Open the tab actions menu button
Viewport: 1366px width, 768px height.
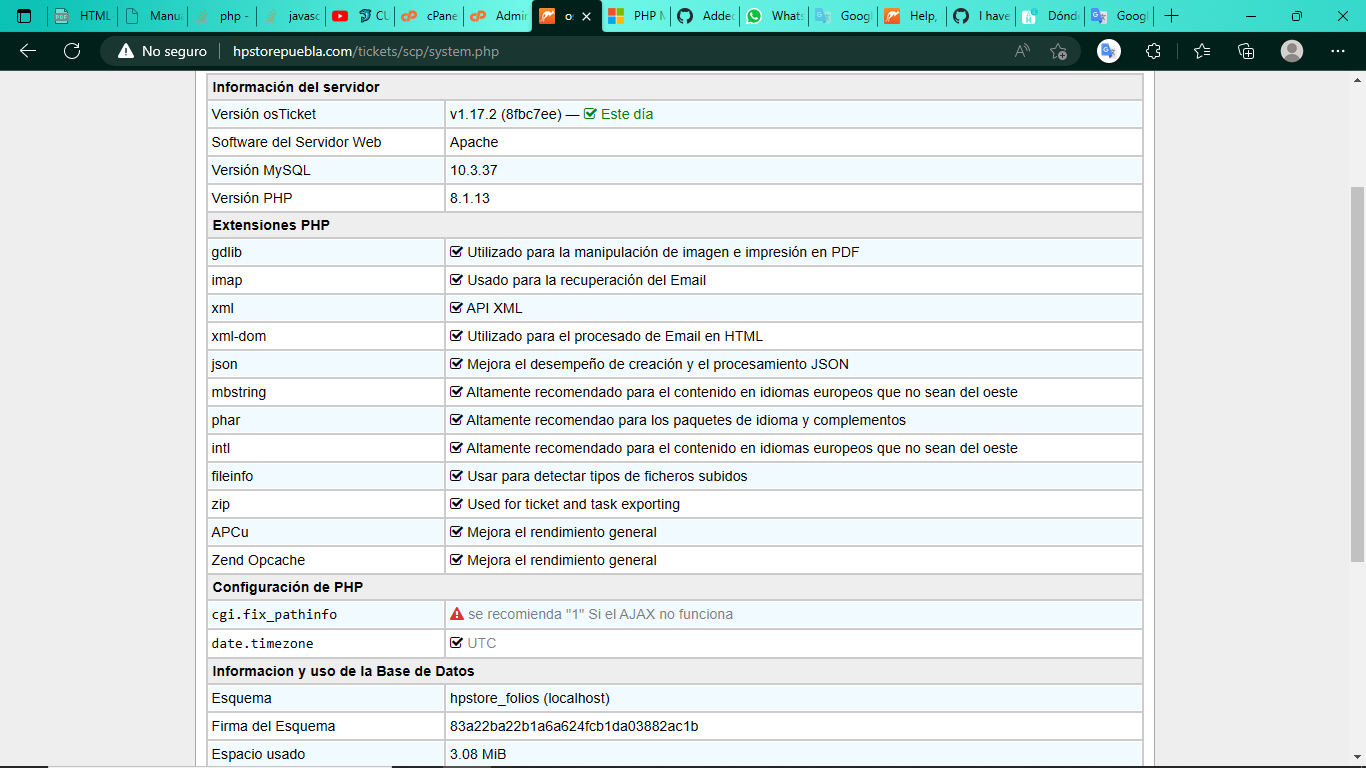(24, 16)
